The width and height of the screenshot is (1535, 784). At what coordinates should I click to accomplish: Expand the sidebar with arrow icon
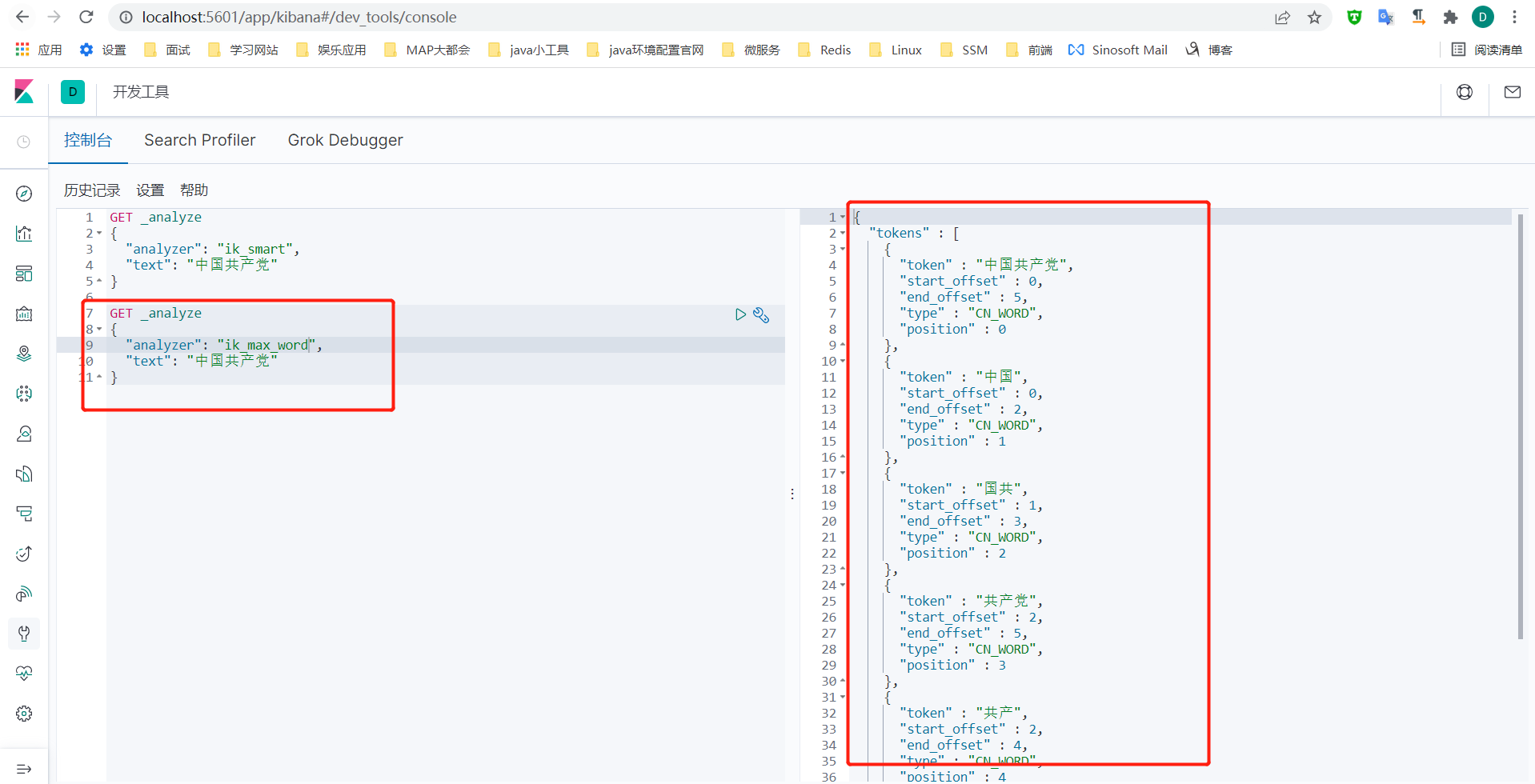(x=24, y=769)
